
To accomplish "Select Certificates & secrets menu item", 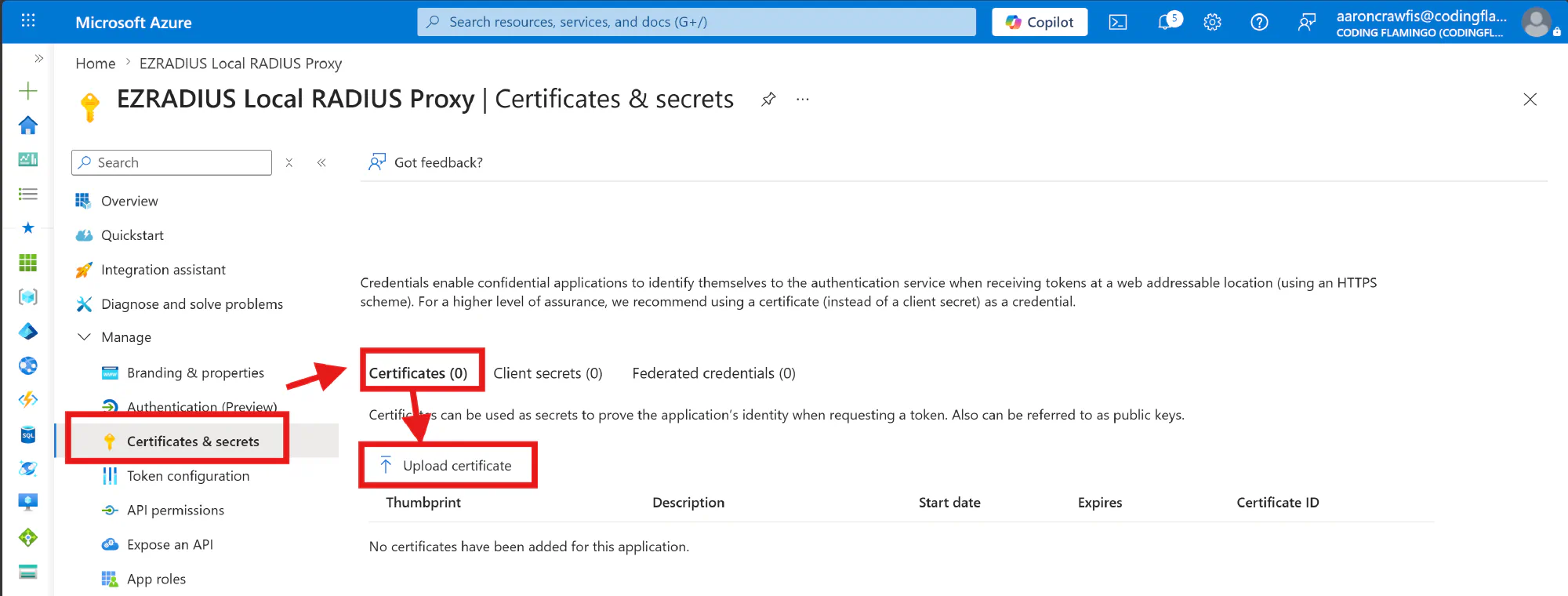I will (x=193, y=442).
